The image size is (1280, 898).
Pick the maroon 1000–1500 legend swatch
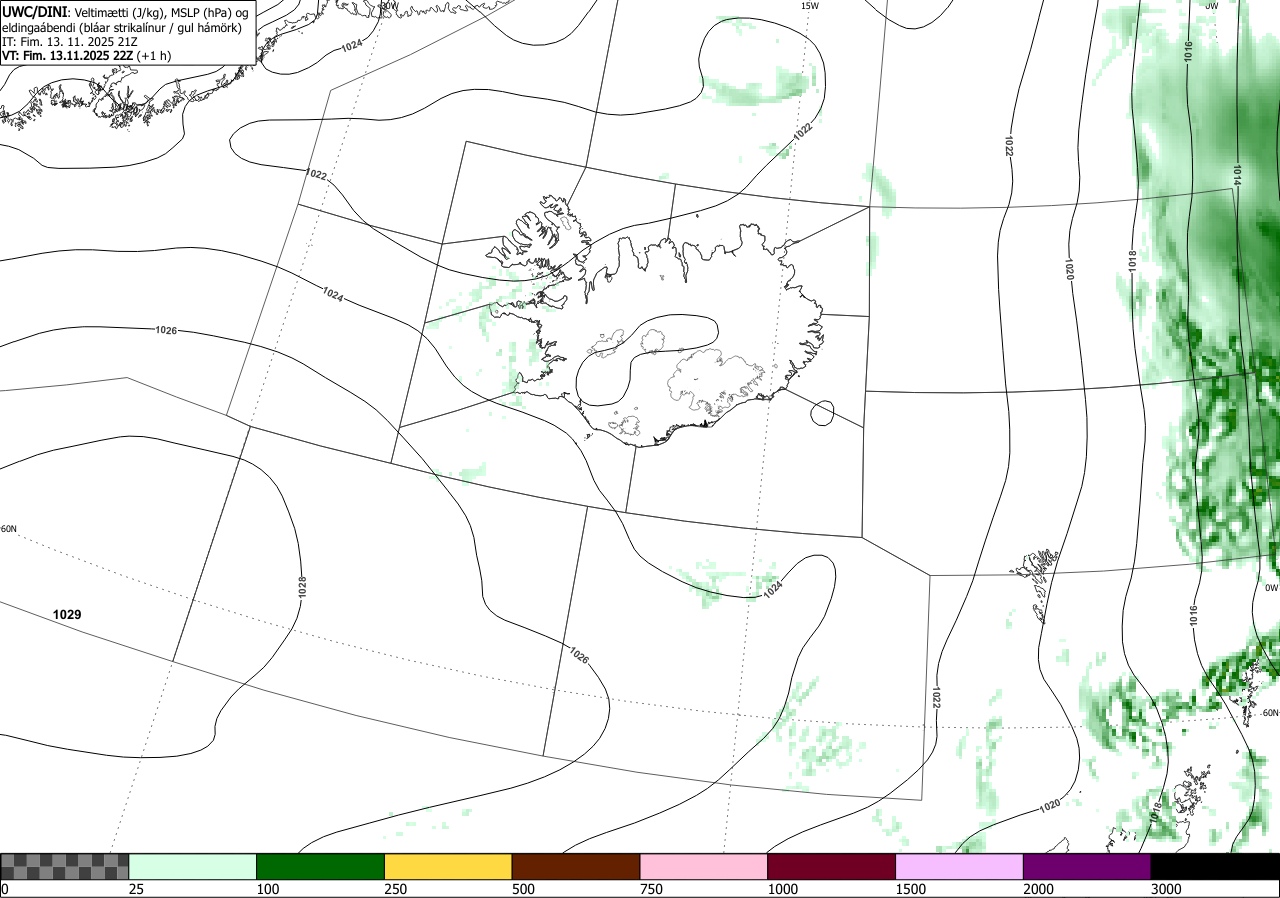click(832, 866)
